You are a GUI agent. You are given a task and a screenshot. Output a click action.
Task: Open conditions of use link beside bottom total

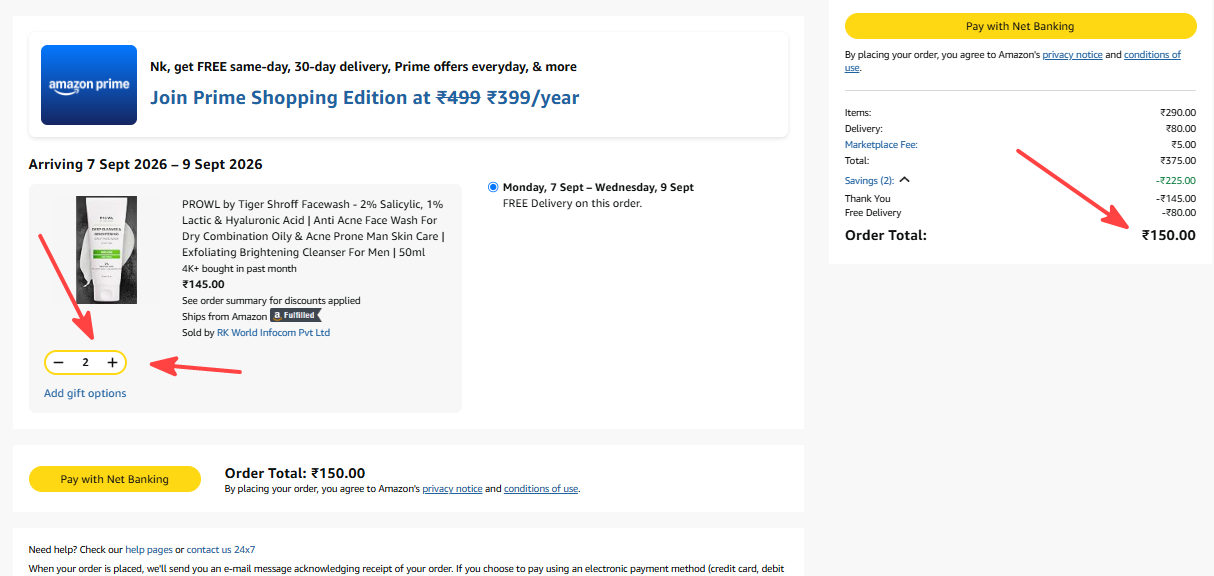[541, 489]
